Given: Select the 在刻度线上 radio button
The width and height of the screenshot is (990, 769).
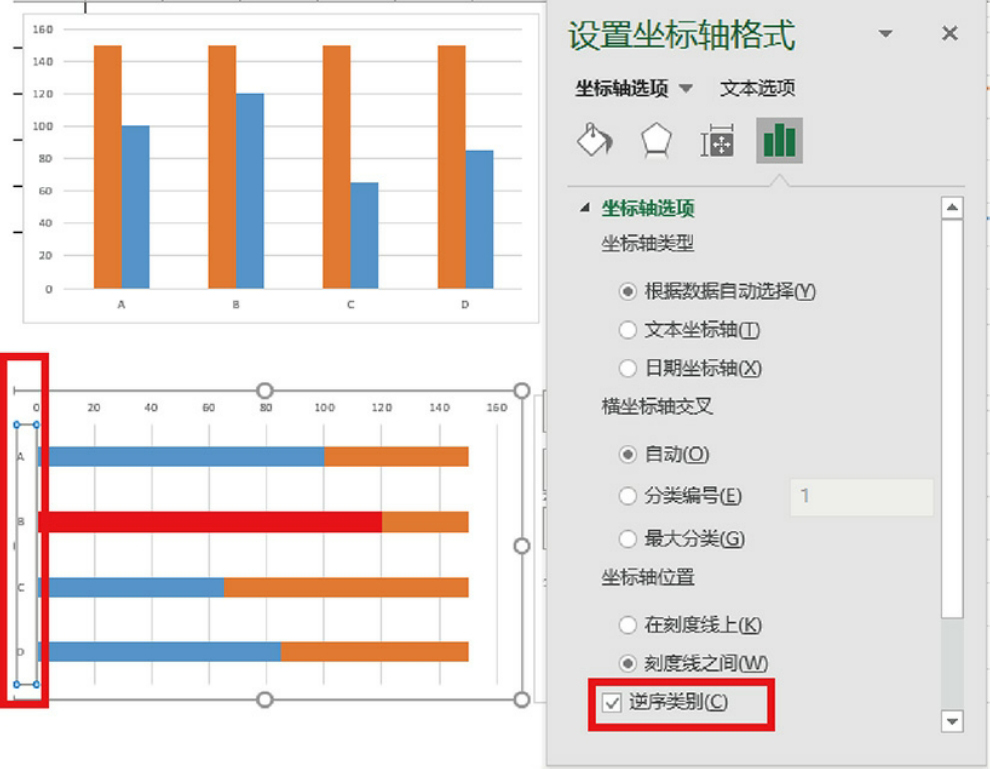Looking at the screenshot, I should coord(628,625).
